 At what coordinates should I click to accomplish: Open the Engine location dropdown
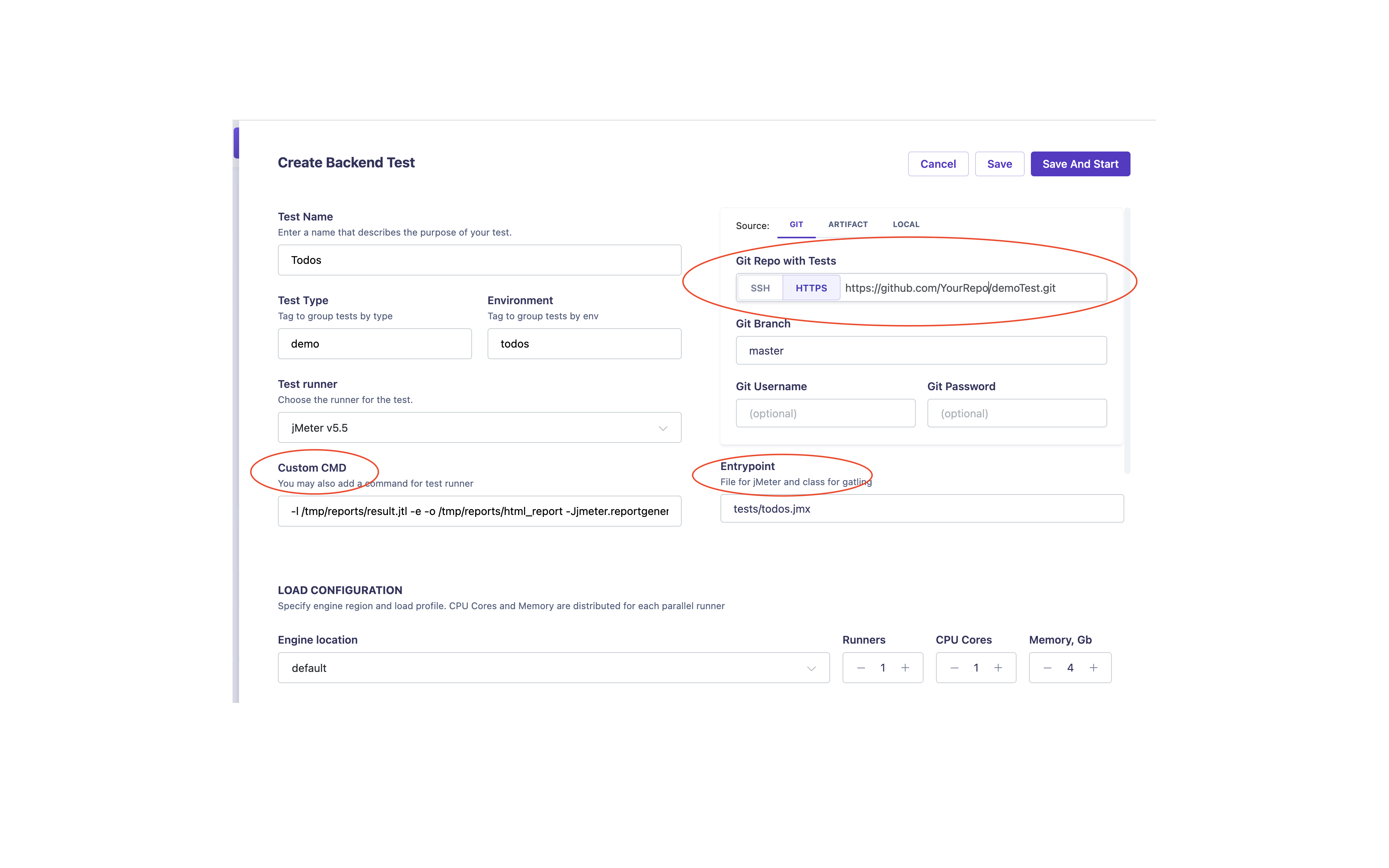click(x=553, y=668)
